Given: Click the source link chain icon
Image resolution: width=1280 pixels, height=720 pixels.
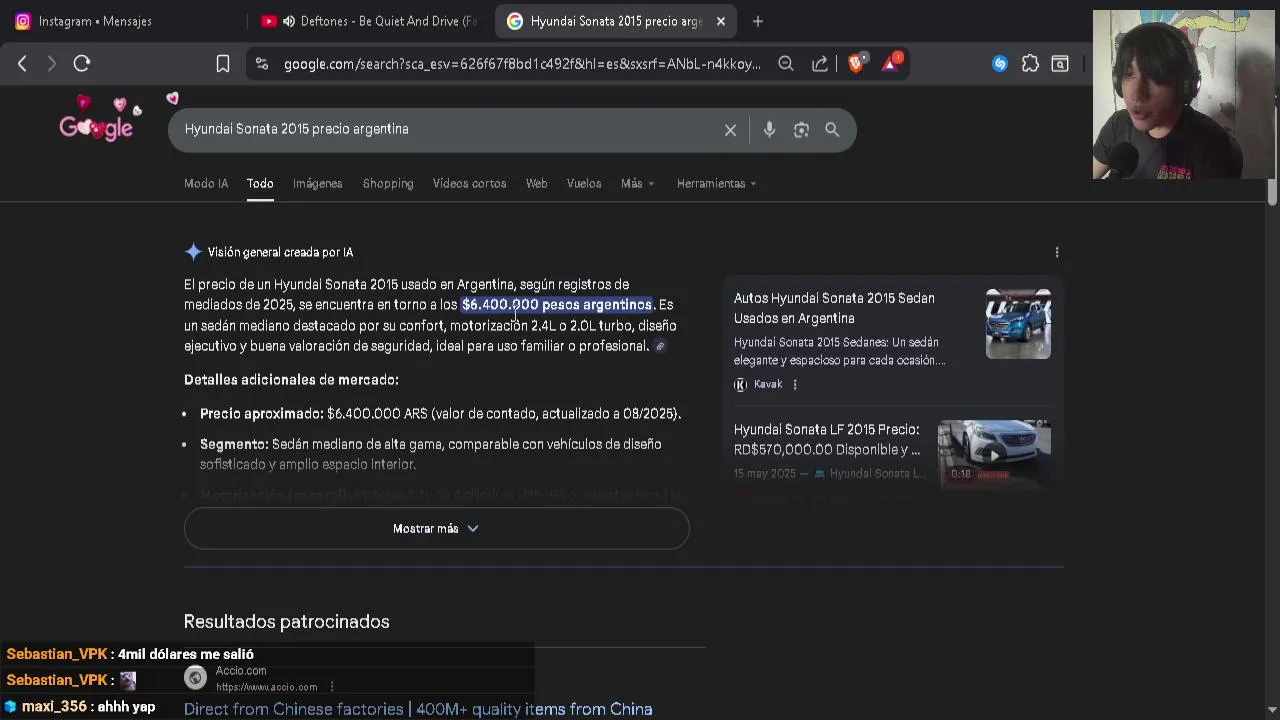Looking at the screenshot, I should pyautogui.click(x=660, y=346).
